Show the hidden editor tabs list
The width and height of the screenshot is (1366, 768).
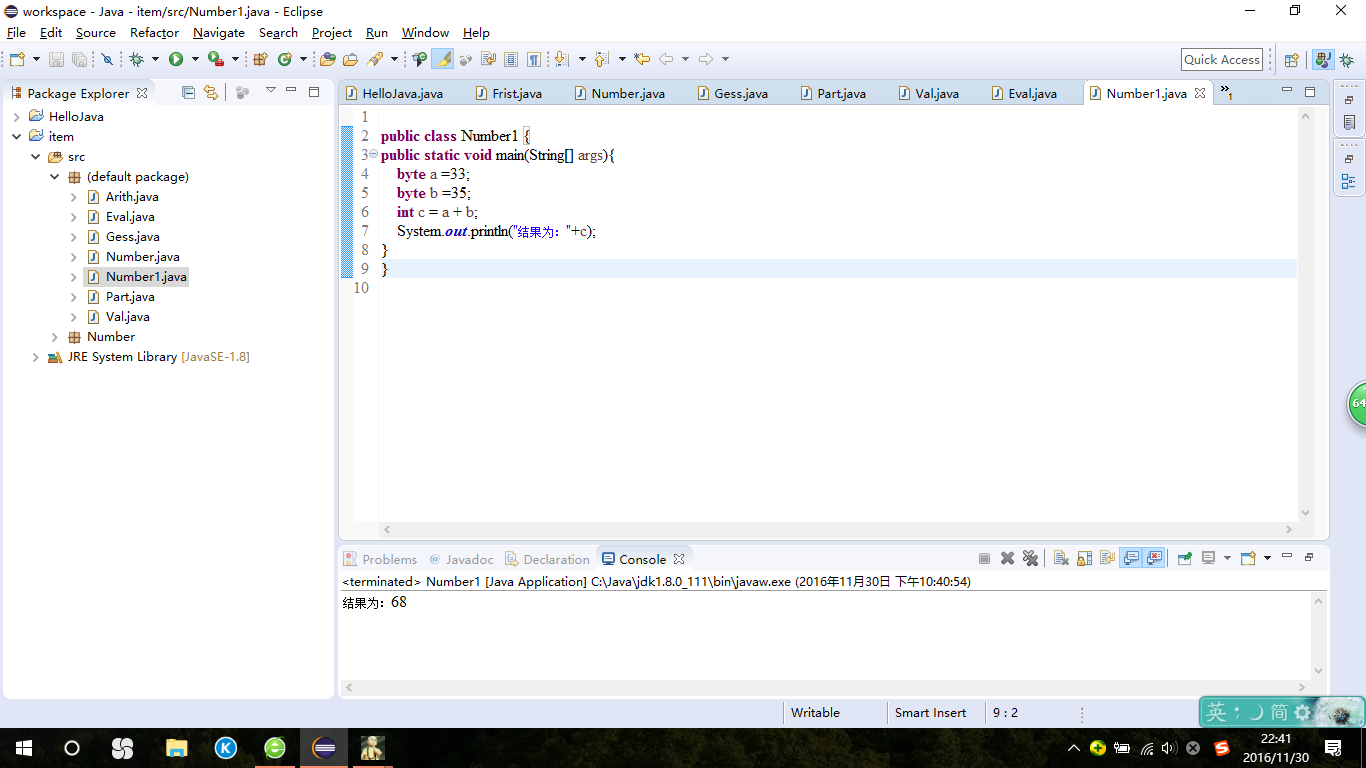point(1226,92)
